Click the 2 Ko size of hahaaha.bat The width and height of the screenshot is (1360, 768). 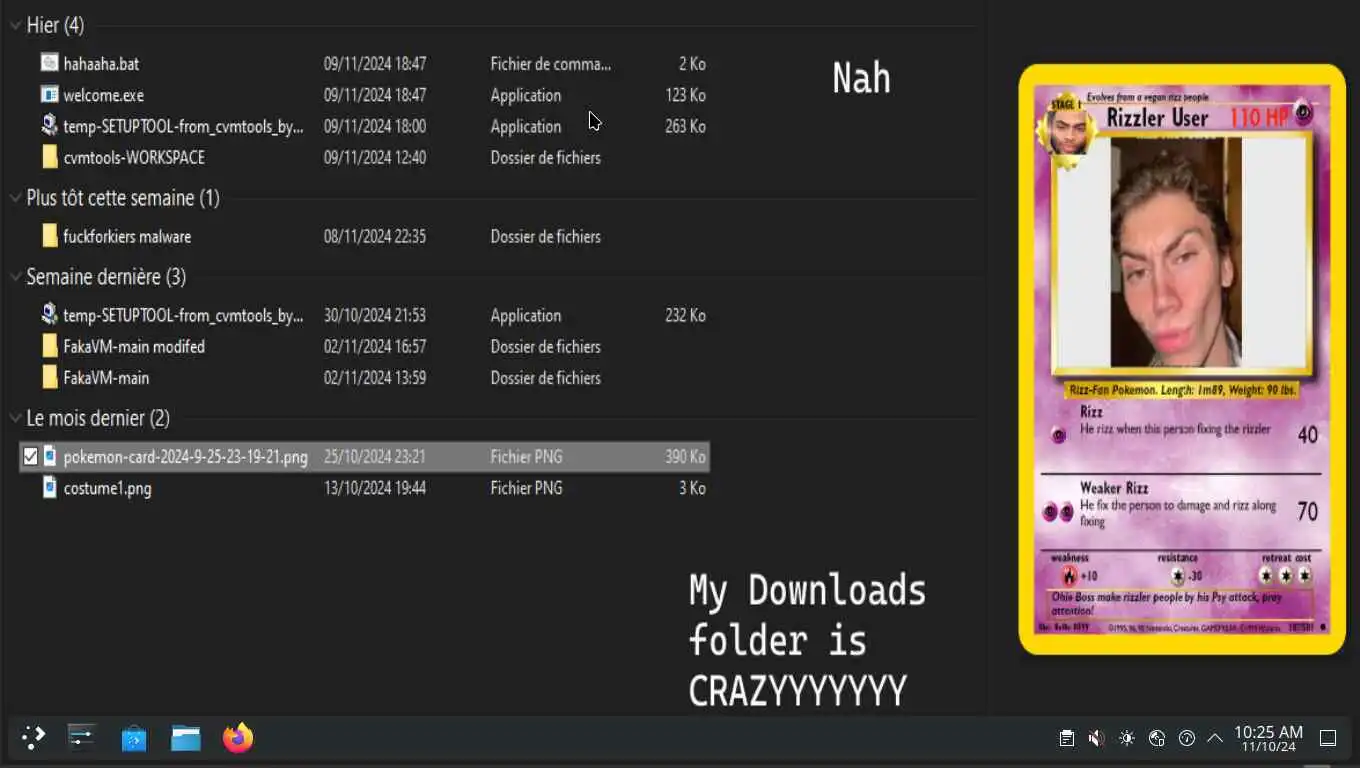coord(692,64)
